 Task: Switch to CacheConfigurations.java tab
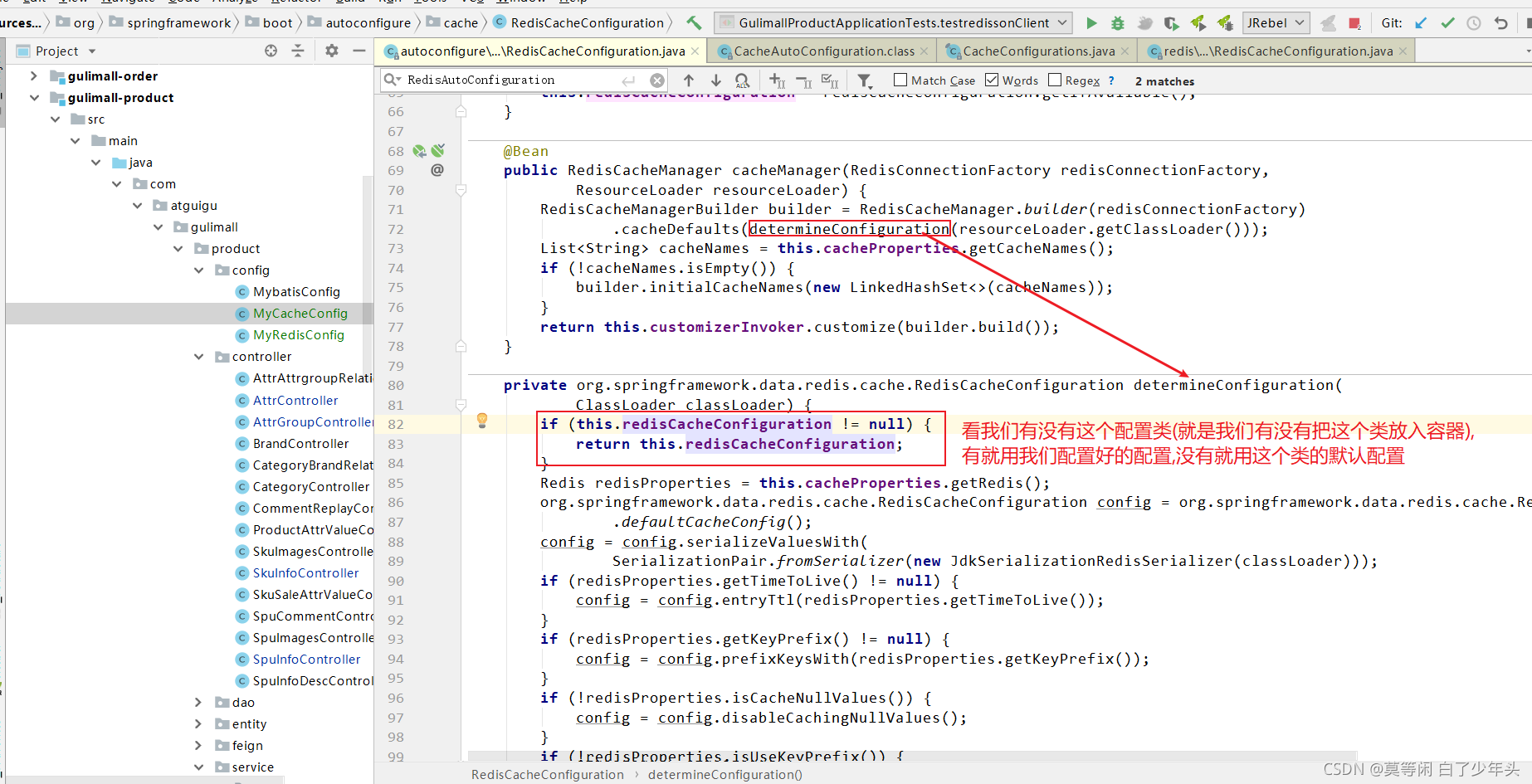[x=1037, y=51]
